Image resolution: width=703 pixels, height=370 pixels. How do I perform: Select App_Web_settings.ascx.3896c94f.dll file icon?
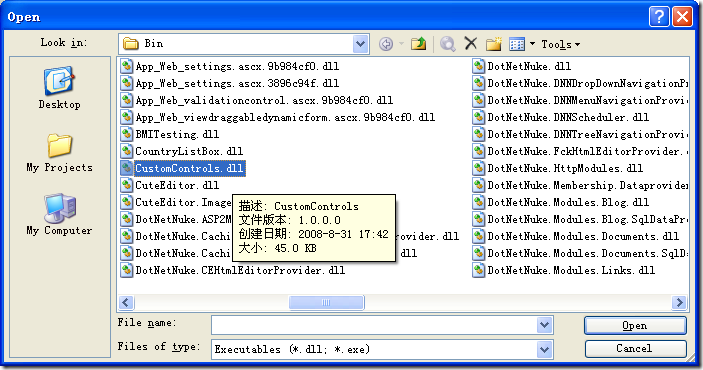click(x=127, y=83)
